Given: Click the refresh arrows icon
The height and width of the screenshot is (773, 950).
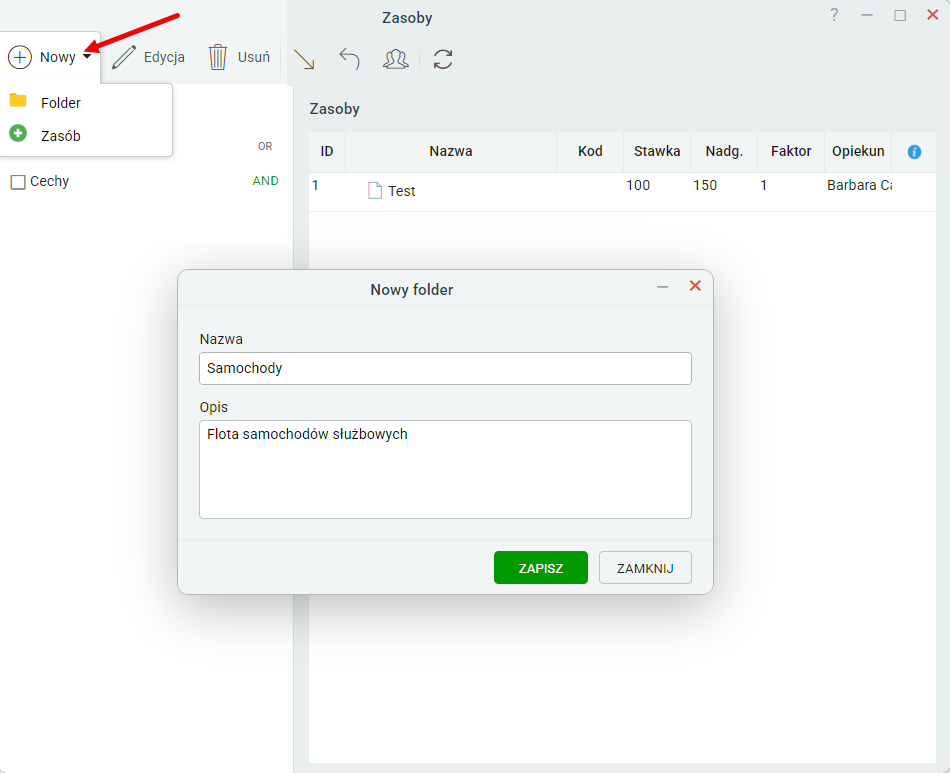Looking at the screenshot, I should pyautogui.click(x=443, y=59).
